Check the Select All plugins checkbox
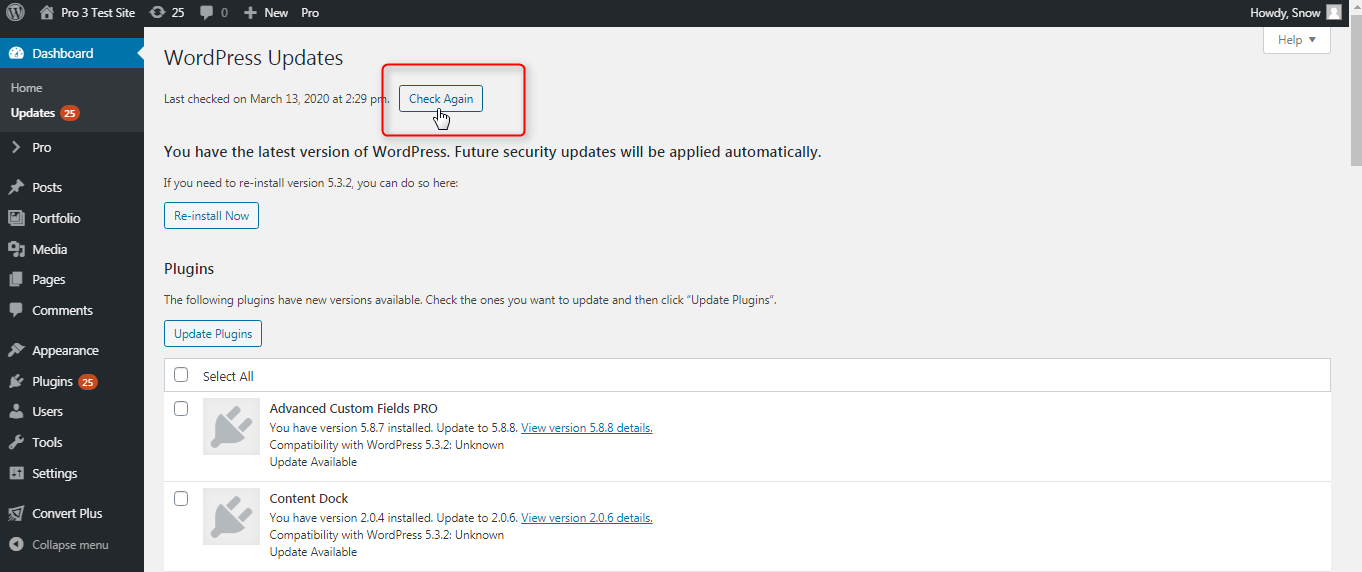This screenshot has height=572, width=1362. click(181, 375)
